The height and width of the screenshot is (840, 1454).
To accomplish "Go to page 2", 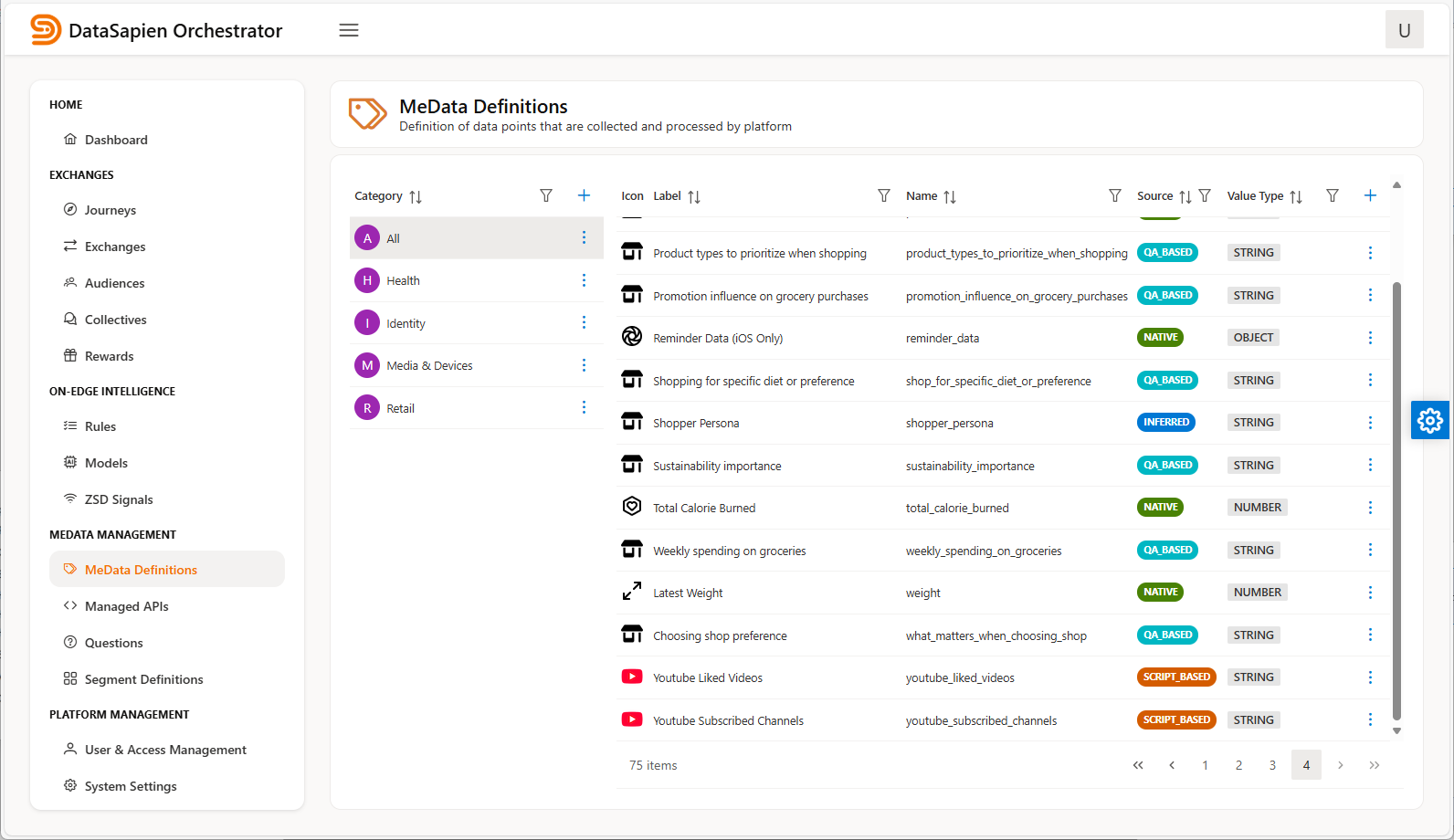I will click(x=1239, y=765).
